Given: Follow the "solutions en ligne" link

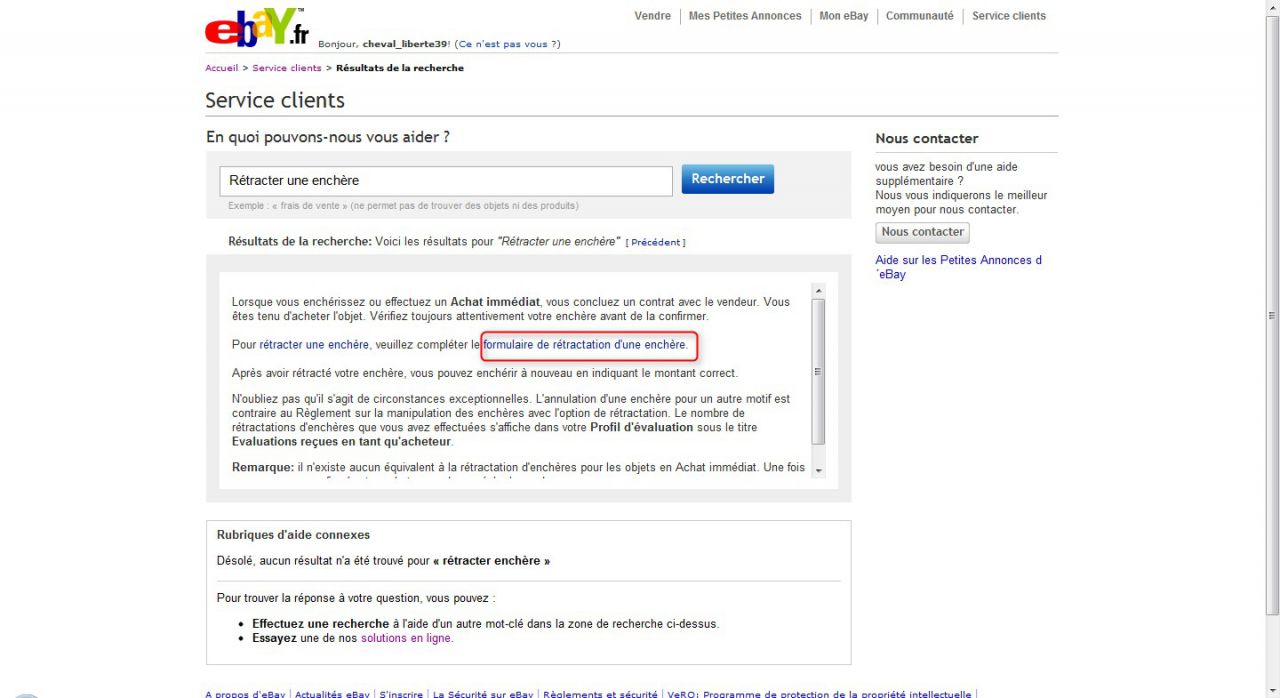Looking at the screenshot, I should [x=406, y=638].
